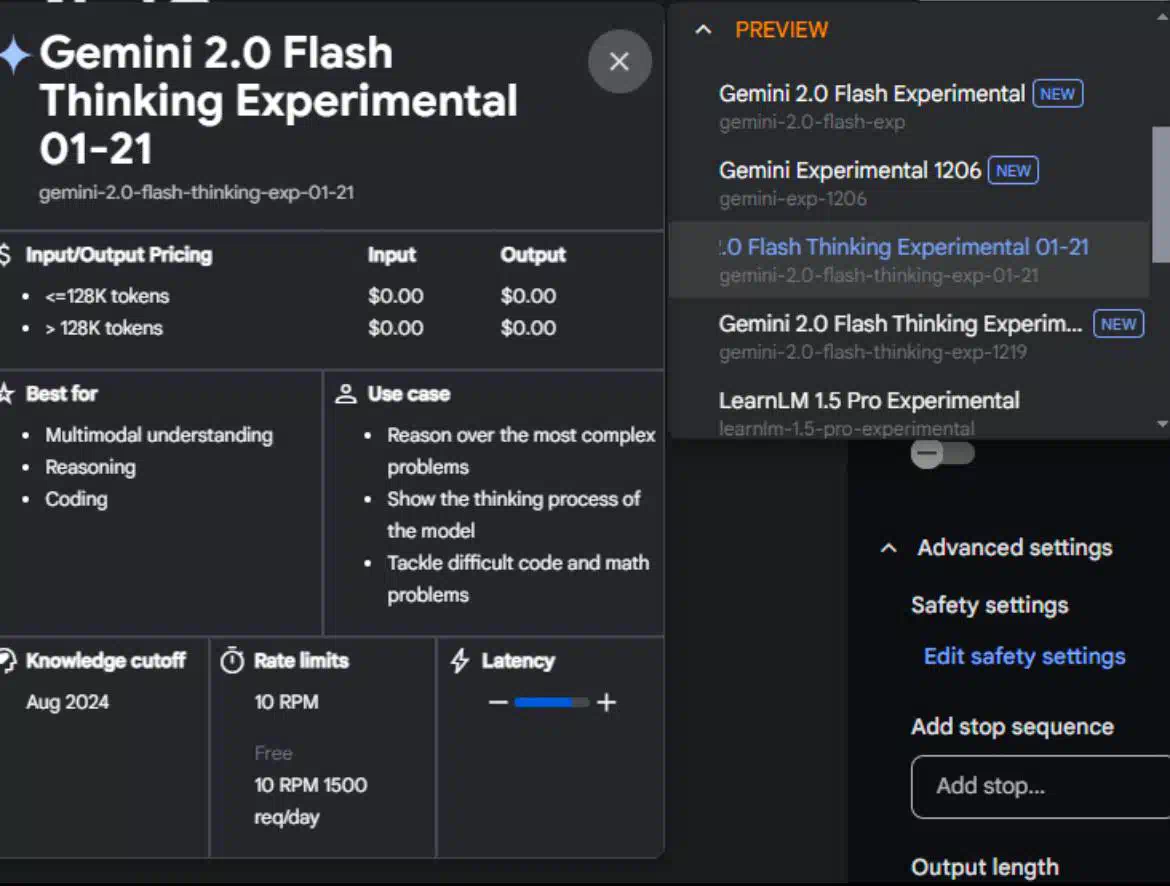Click the Rate limits timer icon
This screenshot has width=1170, height=886.
pos(232,661)
